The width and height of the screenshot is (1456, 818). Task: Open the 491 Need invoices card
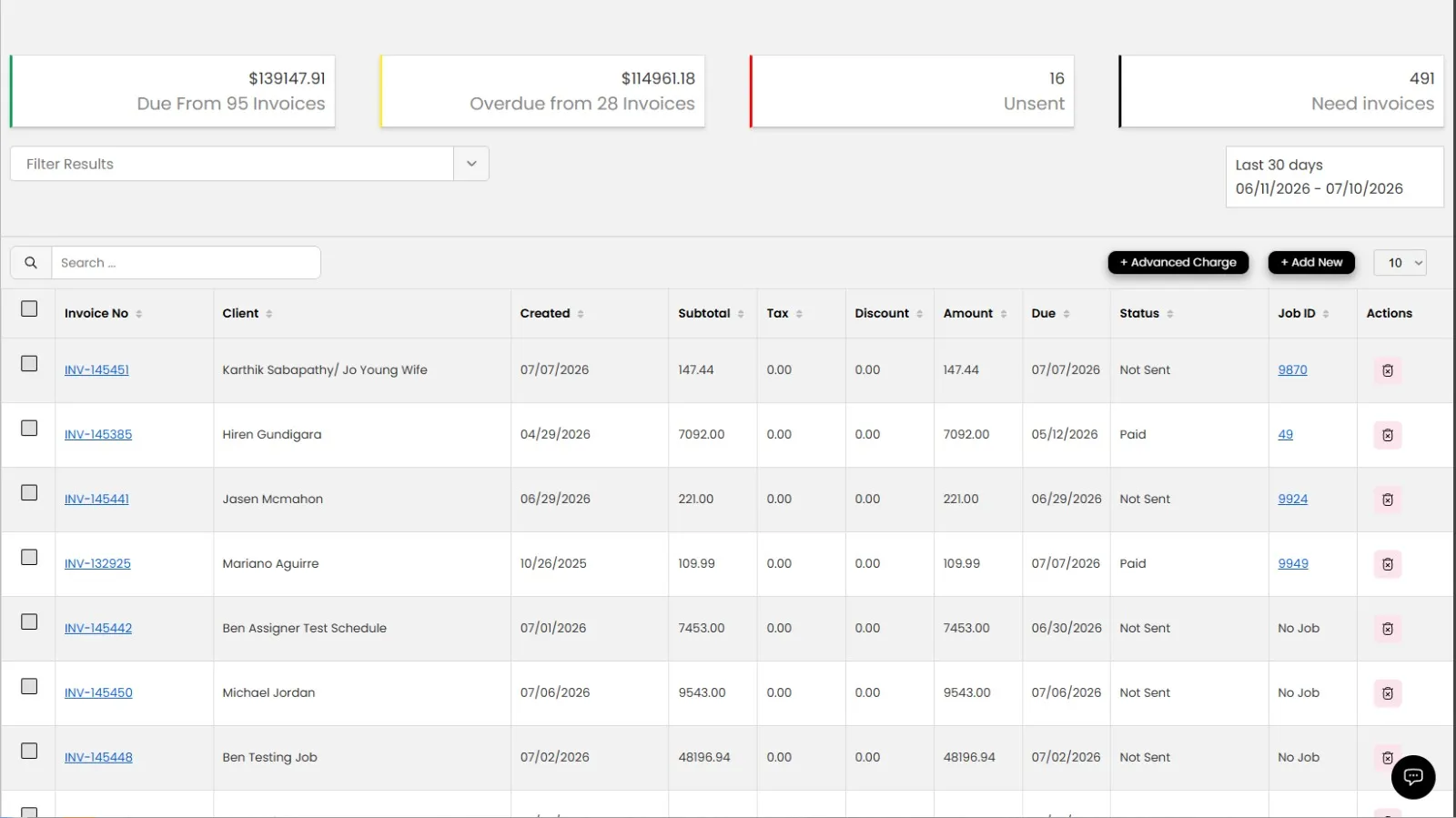coord(1281,91)
